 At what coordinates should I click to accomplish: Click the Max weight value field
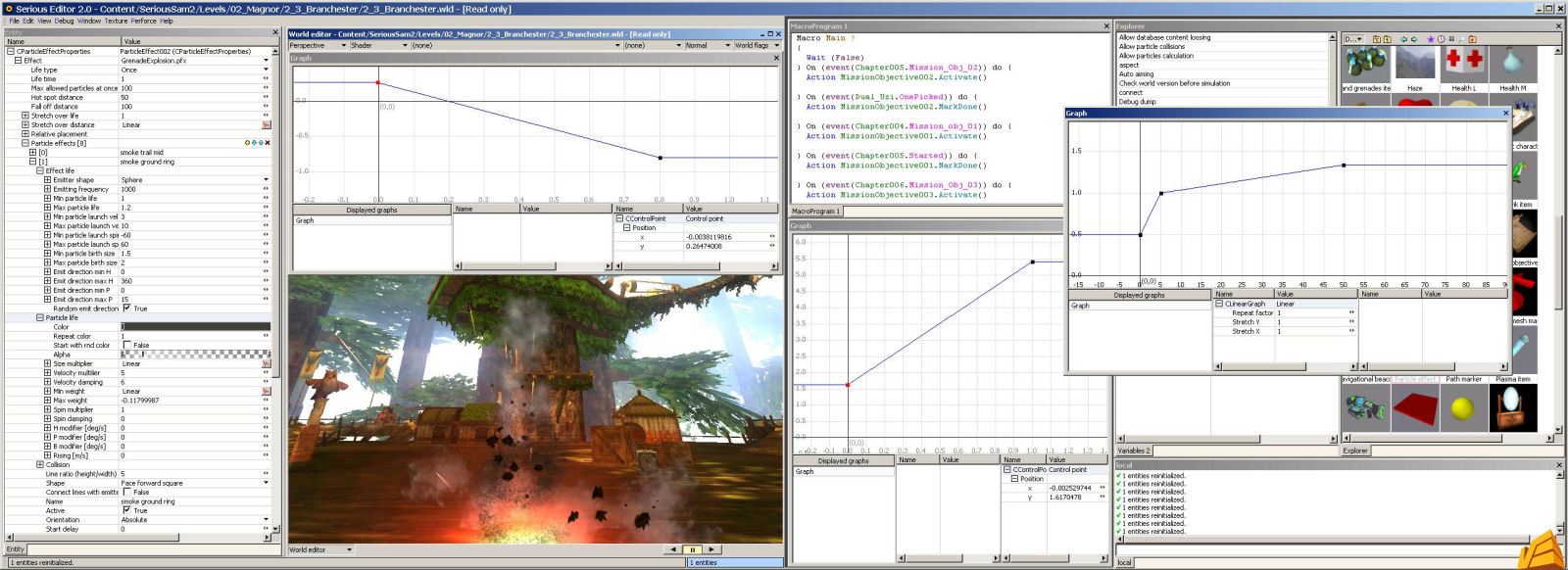[x=191, y=401]
